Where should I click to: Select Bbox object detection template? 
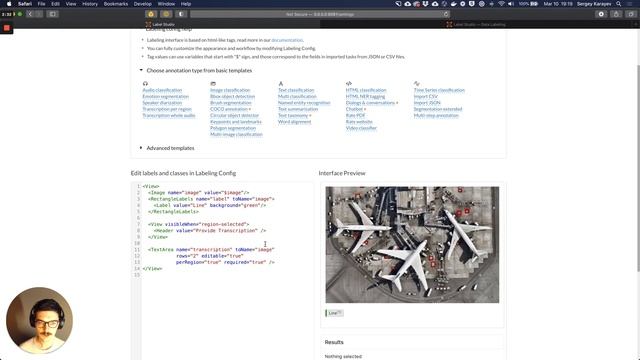coord(232,96)
